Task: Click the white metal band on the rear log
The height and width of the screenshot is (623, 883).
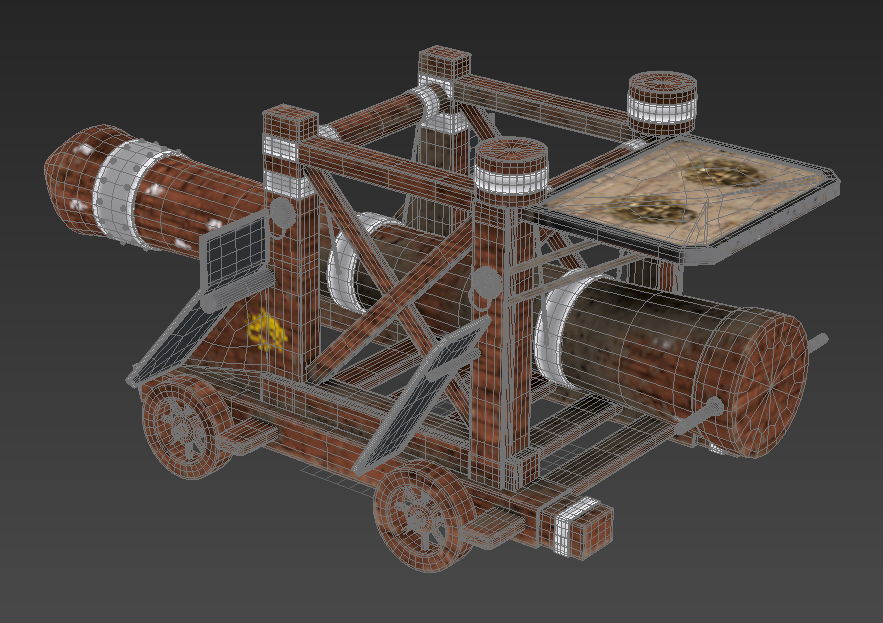Action: click(125, 187)
